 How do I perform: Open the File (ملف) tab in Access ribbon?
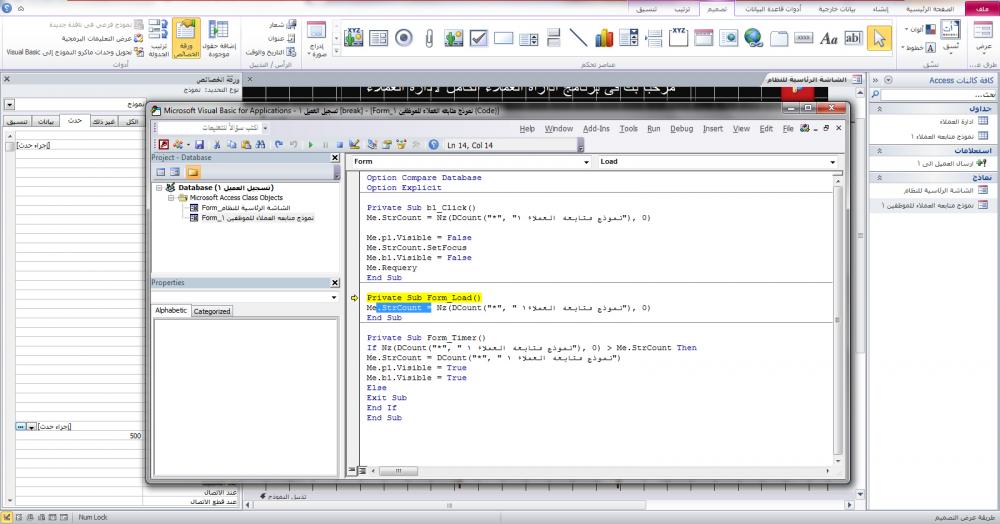(x=982, y=9)
